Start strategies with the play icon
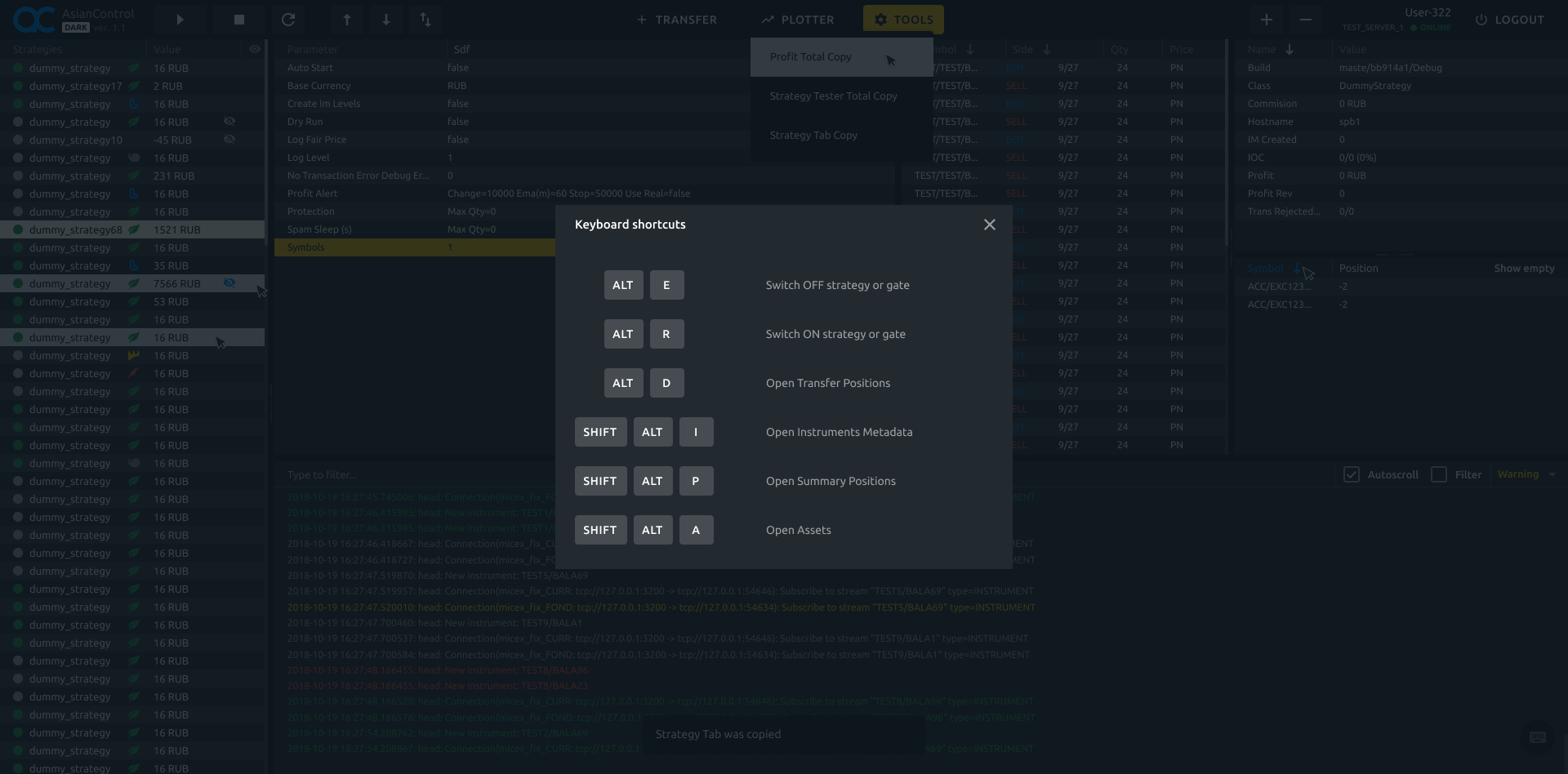Screen dimensions: 1568x774 180,19
